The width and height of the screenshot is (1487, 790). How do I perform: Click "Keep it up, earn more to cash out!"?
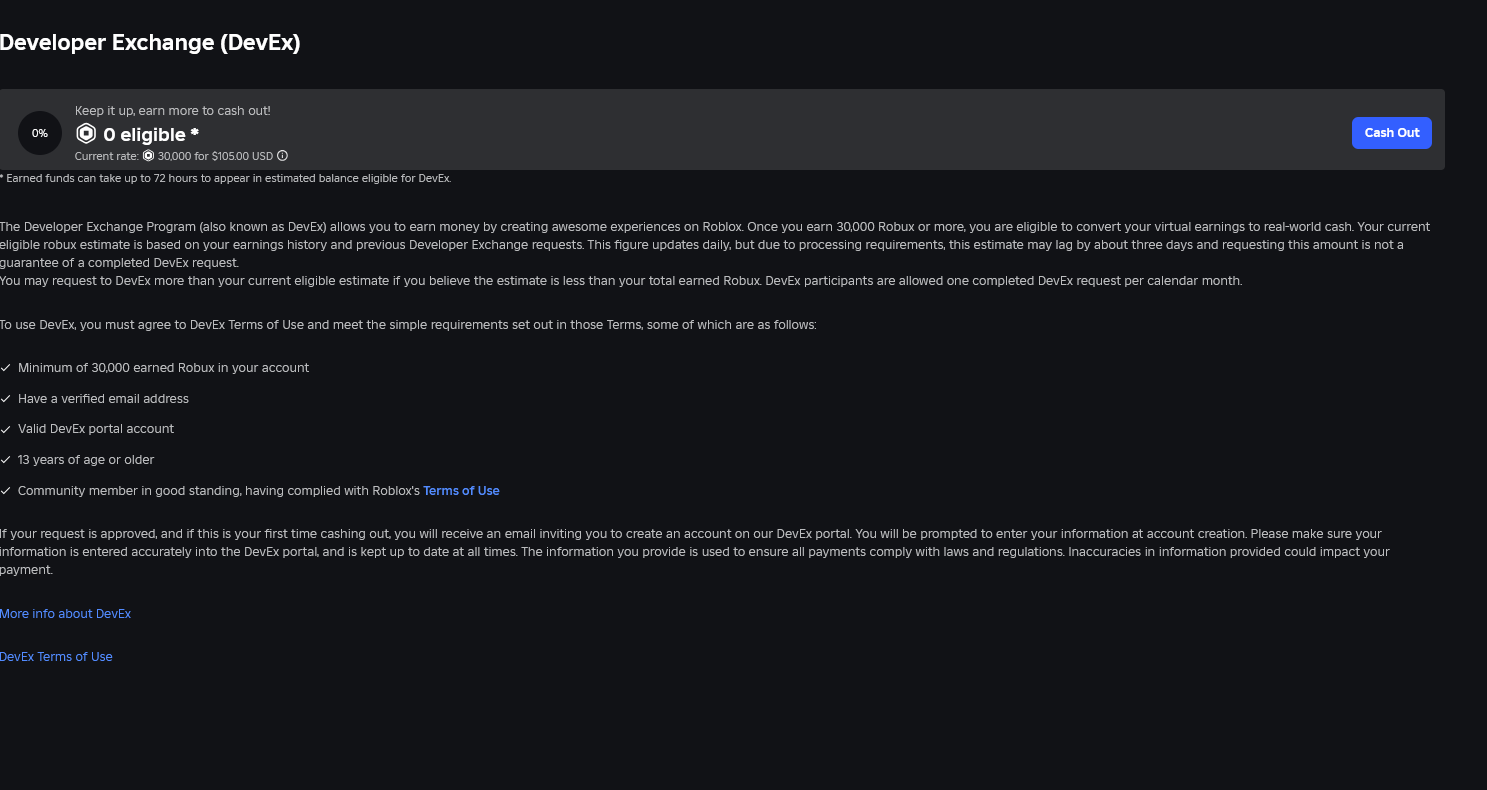(172, 110)
